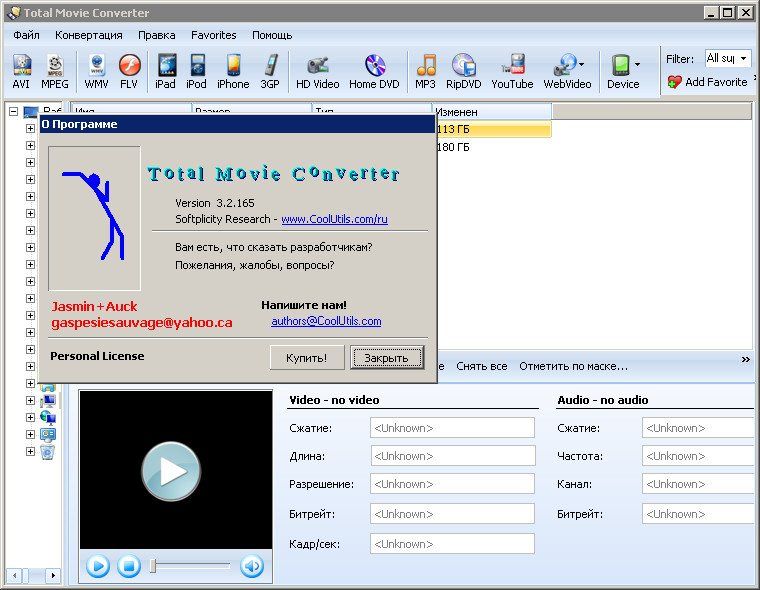Launch the RipDVD tool
This screenshot has height=590, width=760.
coord(463,71)
